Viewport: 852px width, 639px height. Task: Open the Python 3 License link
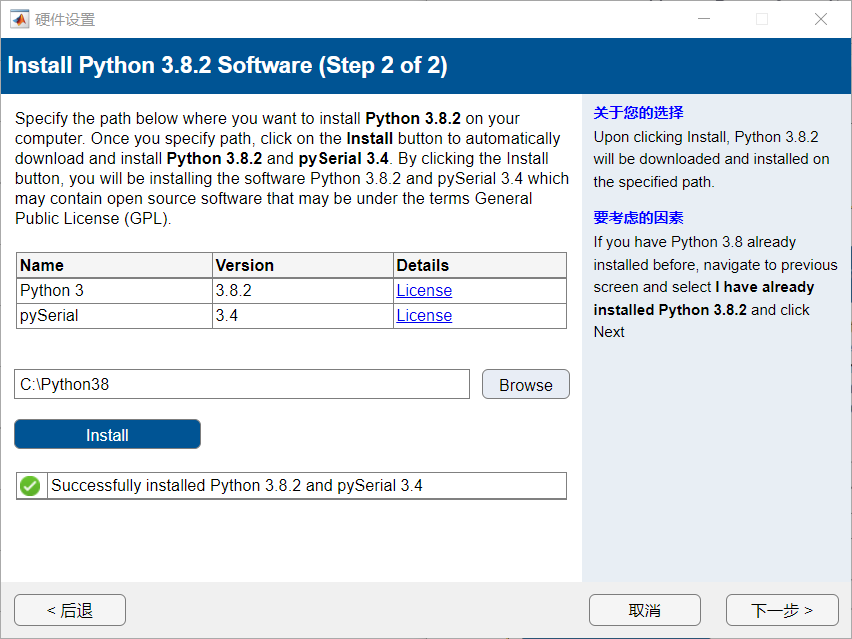click(x=424, y=291)
